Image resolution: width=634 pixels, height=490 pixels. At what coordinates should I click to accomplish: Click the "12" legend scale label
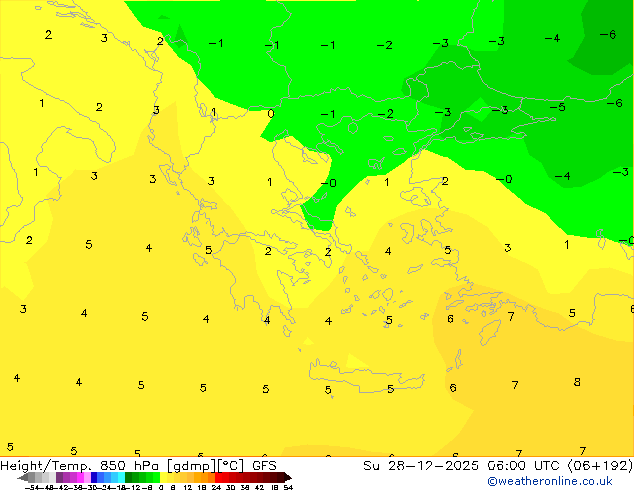pyautogui.click(x=188, y=487)
